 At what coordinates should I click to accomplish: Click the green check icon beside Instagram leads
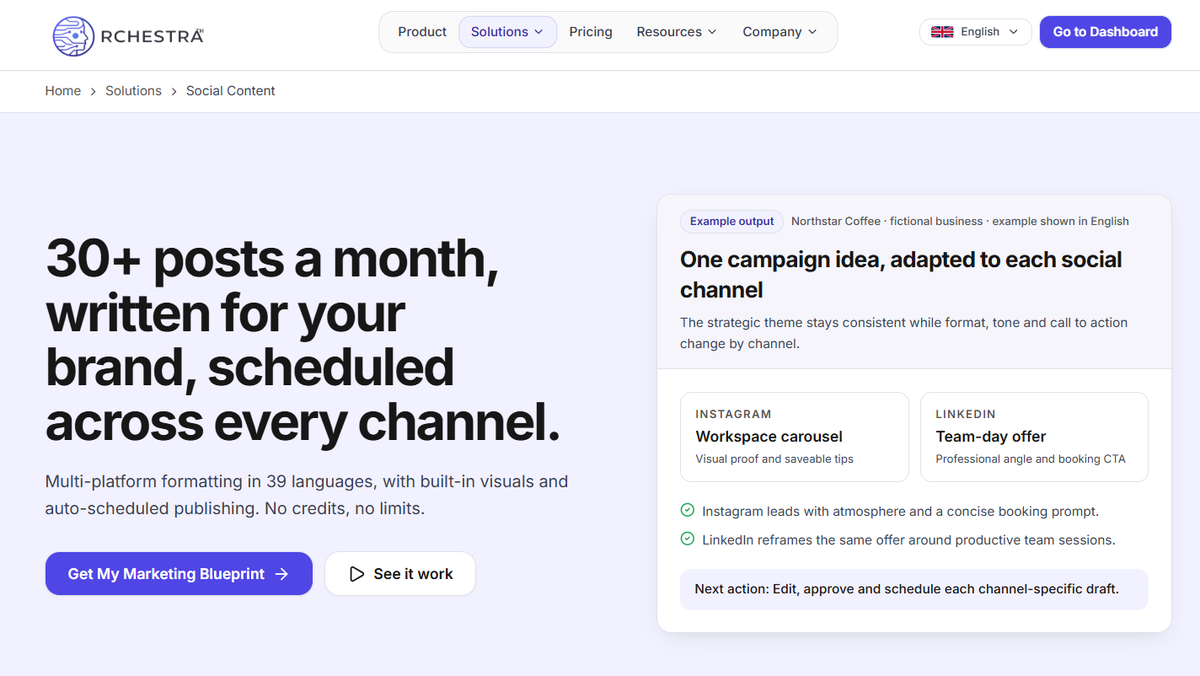[x=687, y=511]
